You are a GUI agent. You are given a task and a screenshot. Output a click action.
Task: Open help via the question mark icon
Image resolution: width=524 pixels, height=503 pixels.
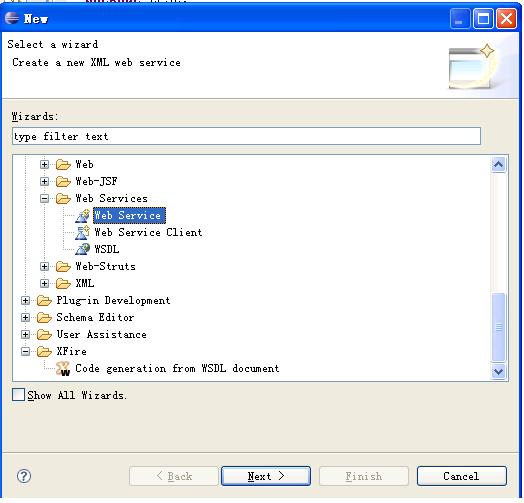tap(24, 476)
